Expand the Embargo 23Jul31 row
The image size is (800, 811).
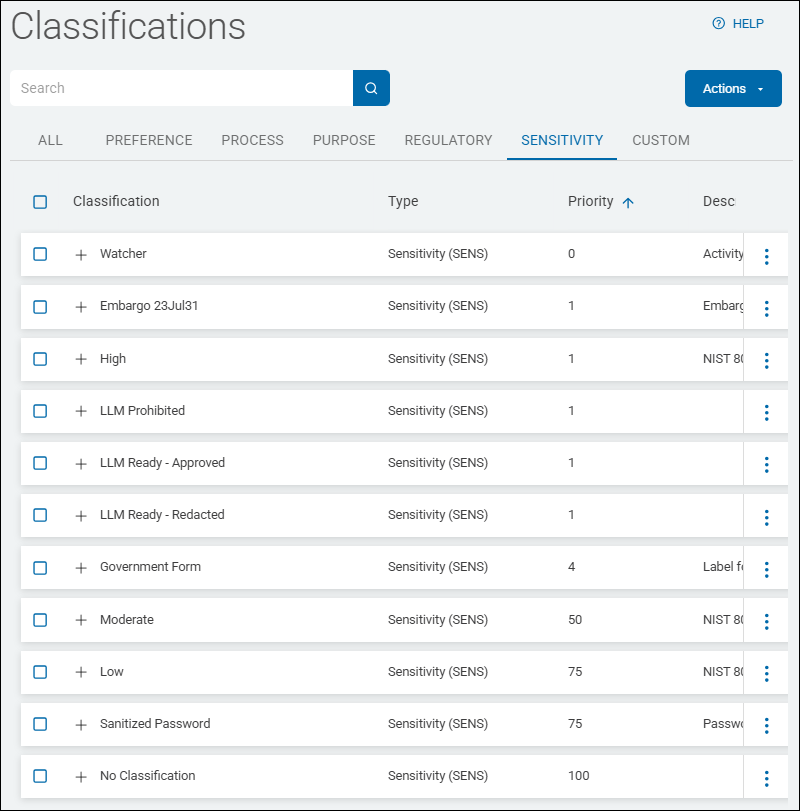coord(81,307)
